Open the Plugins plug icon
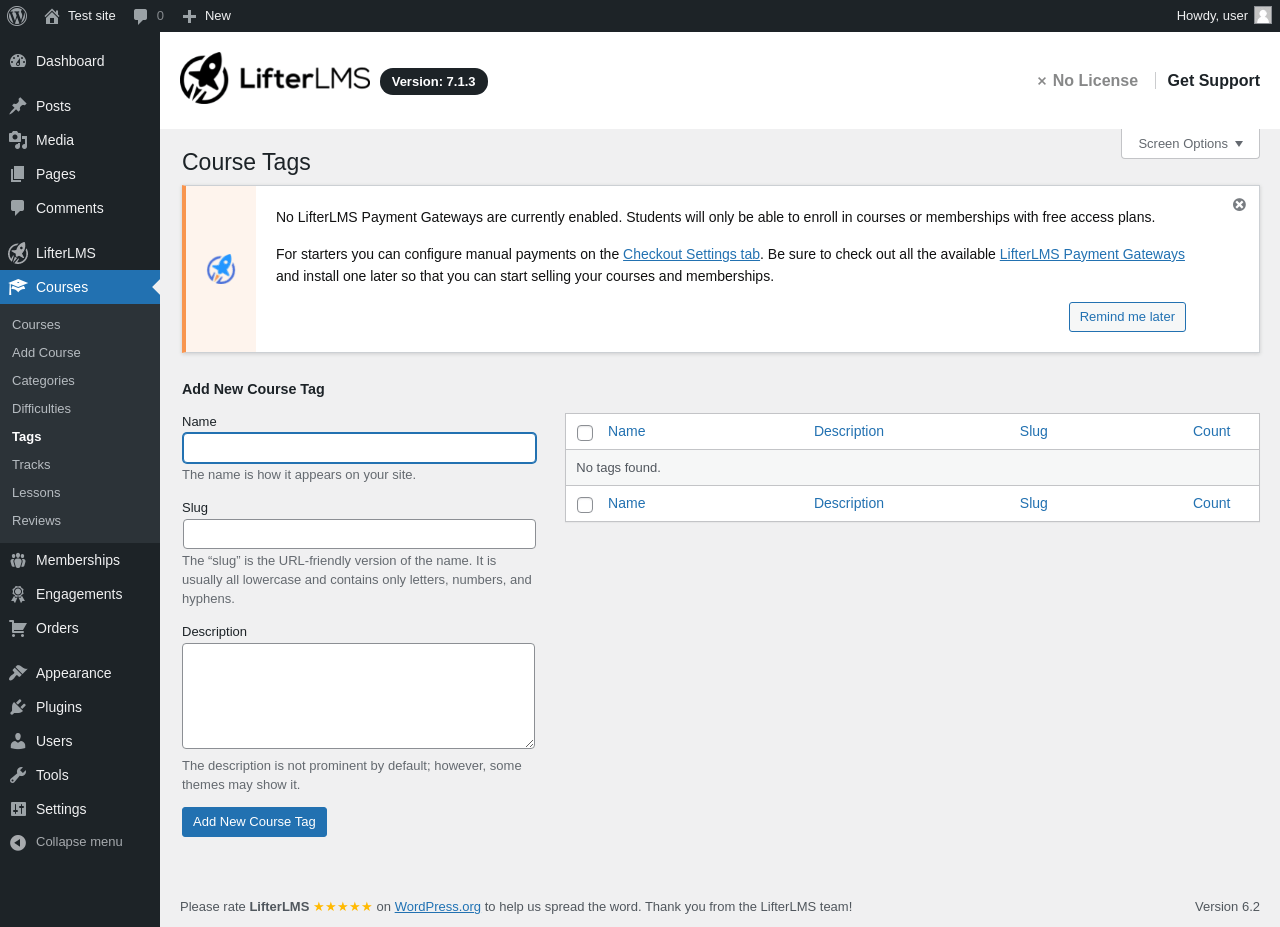1280x927 pixels. pos(18,707)
